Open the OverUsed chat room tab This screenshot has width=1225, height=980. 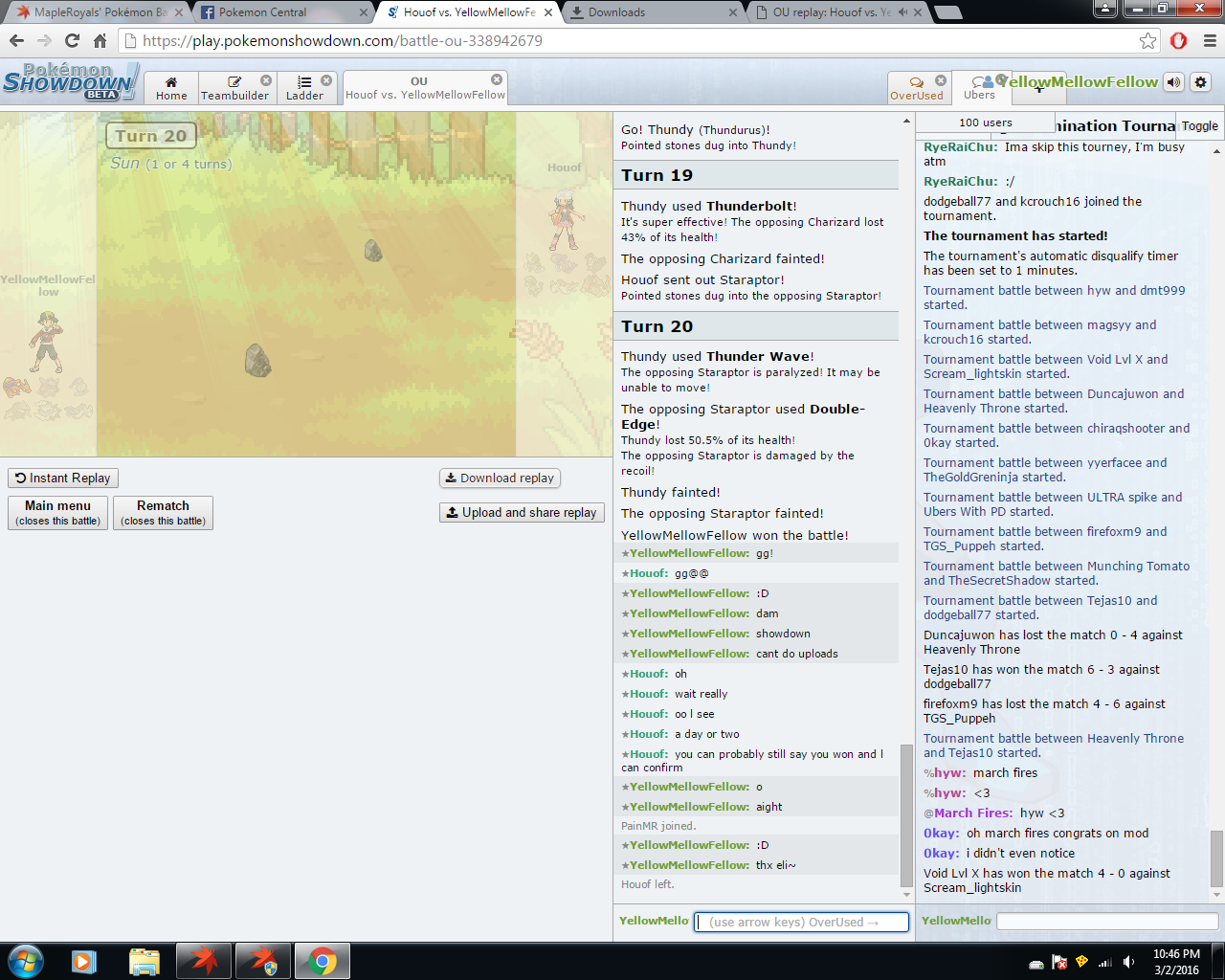pyautogui.click(x=917, y=88)
